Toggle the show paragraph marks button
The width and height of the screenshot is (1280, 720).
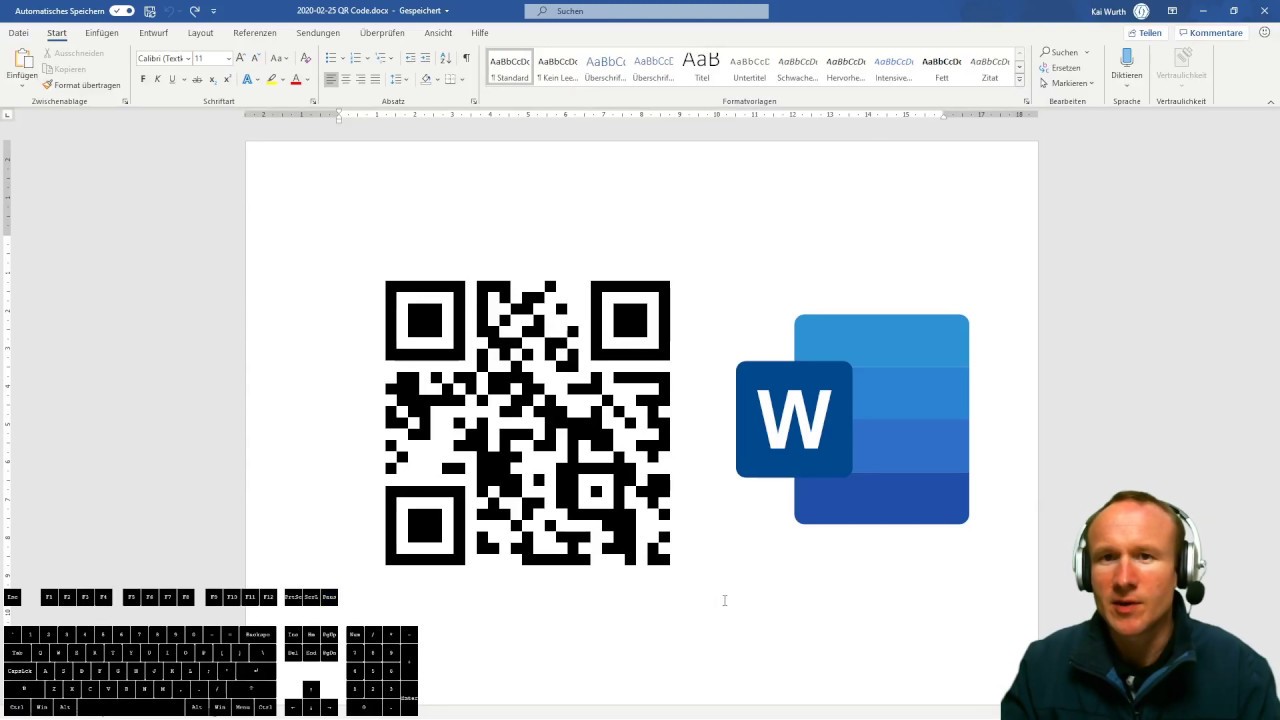(466, 58)
